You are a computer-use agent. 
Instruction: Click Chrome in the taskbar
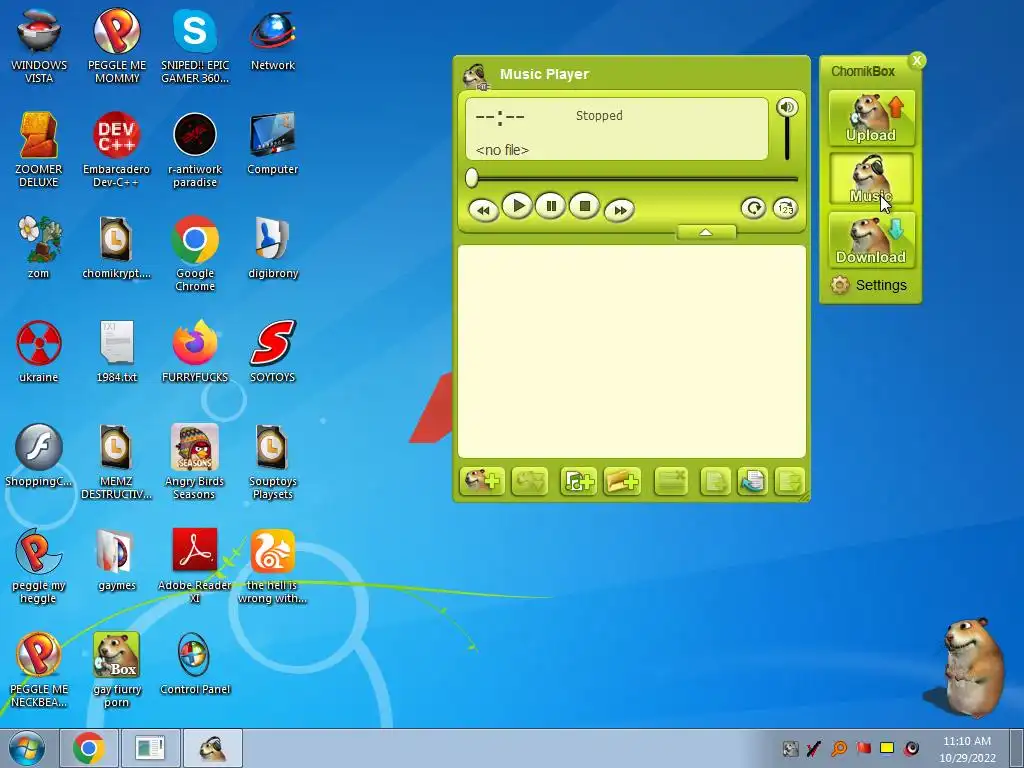click(89, 748)
